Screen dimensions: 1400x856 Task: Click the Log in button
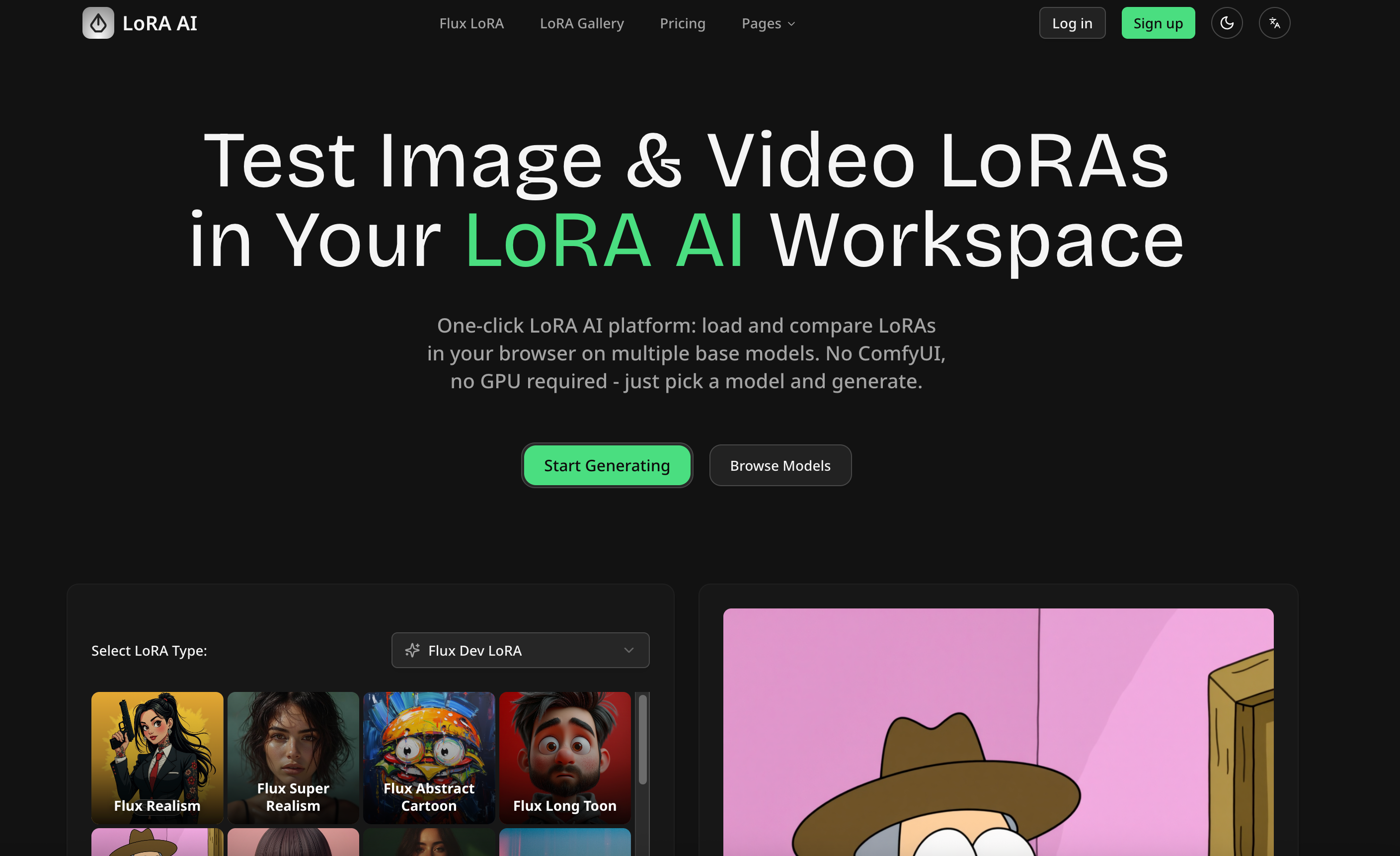click(x=1072, y=23)
